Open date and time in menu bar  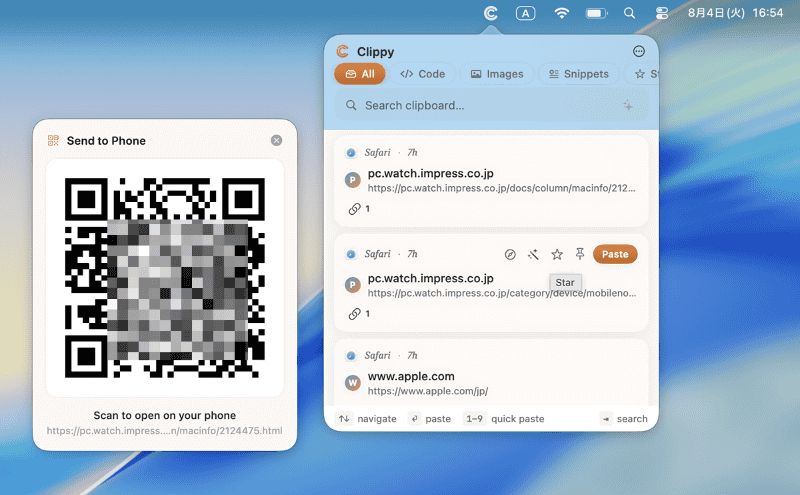click(x=735, y=13)
